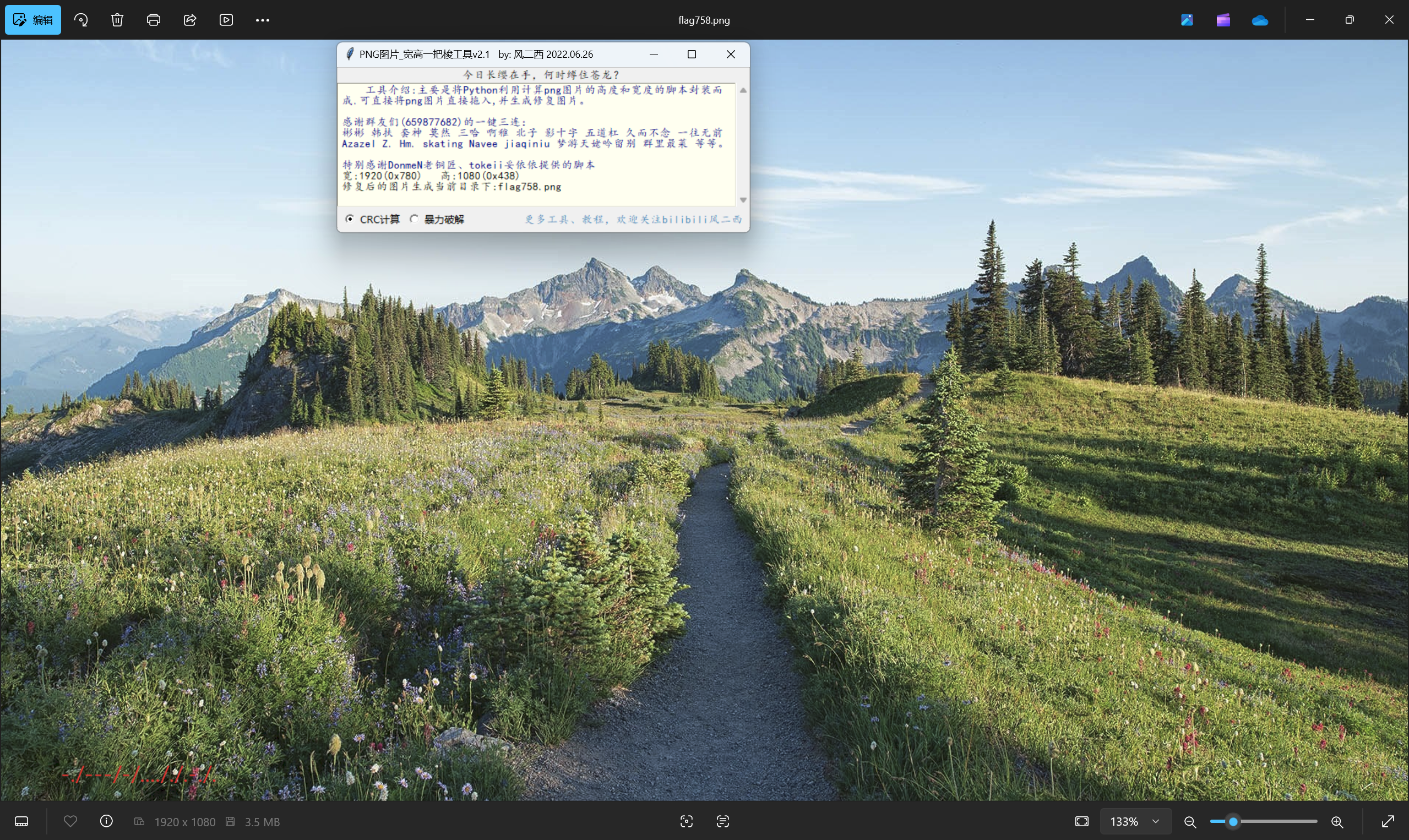The height and width of the screenshot is (840, 1409).
Task: Click the zoom slider handle
Action: (x=1233, y=821)
